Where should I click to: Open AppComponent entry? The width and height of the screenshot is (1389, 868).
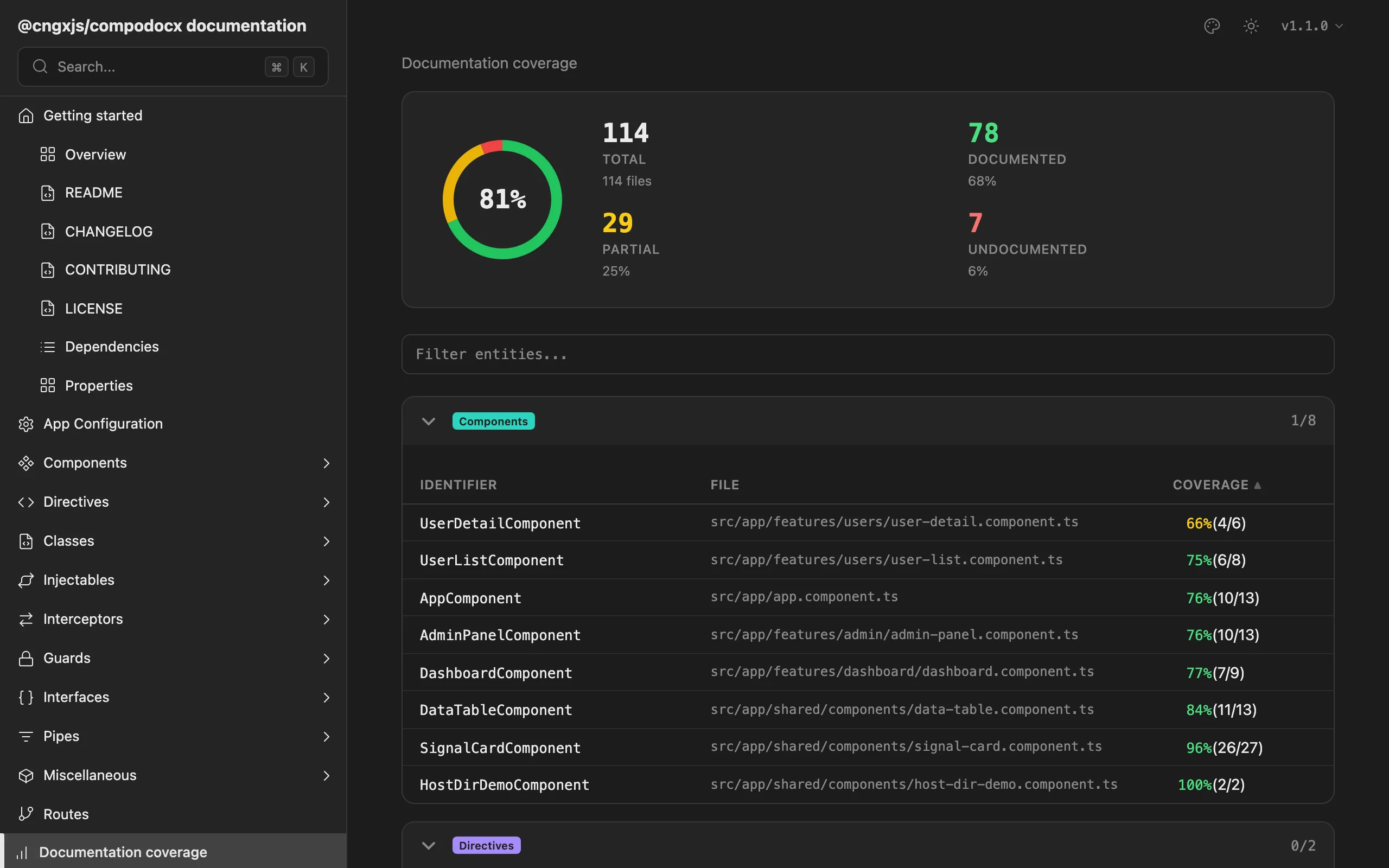click(470, 598)
